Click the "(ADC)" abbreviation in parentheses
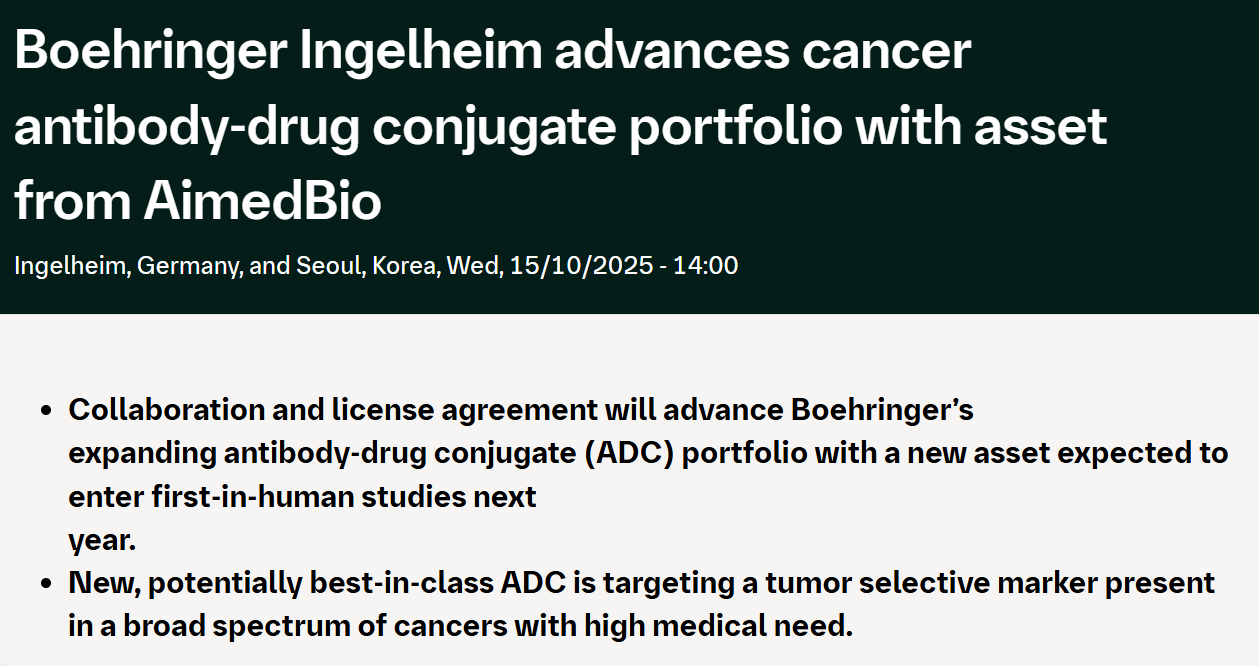The image size is (1259, 666). coord(629,453)
